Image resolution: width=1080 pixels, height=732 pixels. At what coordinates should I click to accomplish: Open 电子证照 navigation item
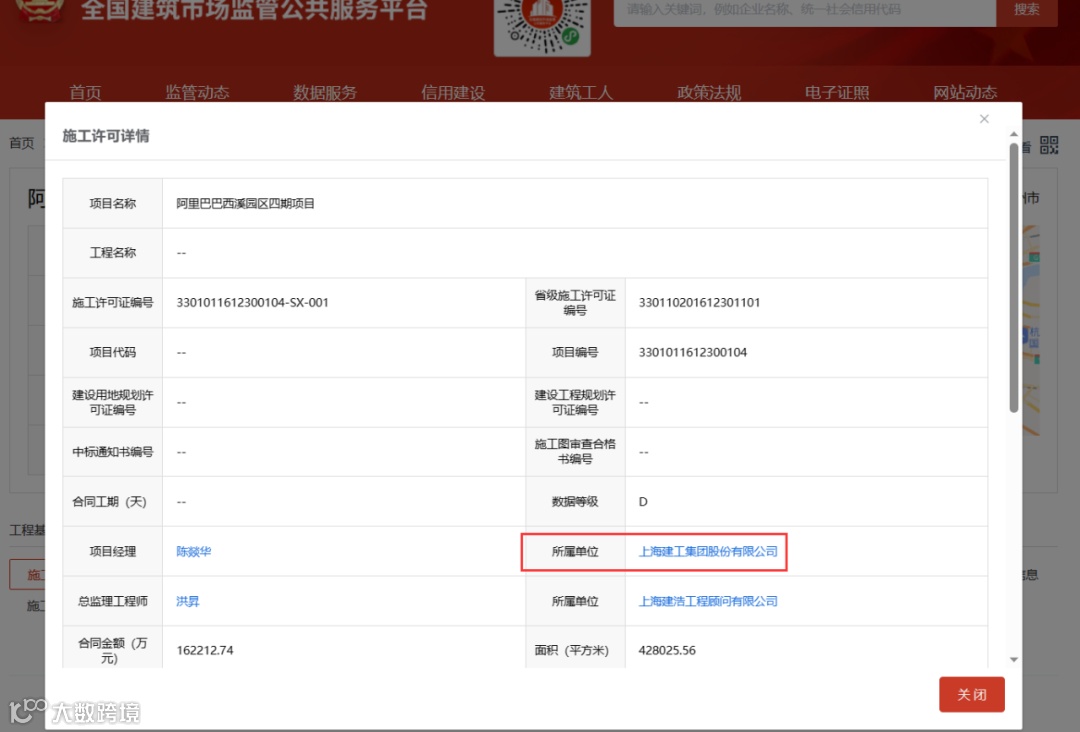point(837,92)
